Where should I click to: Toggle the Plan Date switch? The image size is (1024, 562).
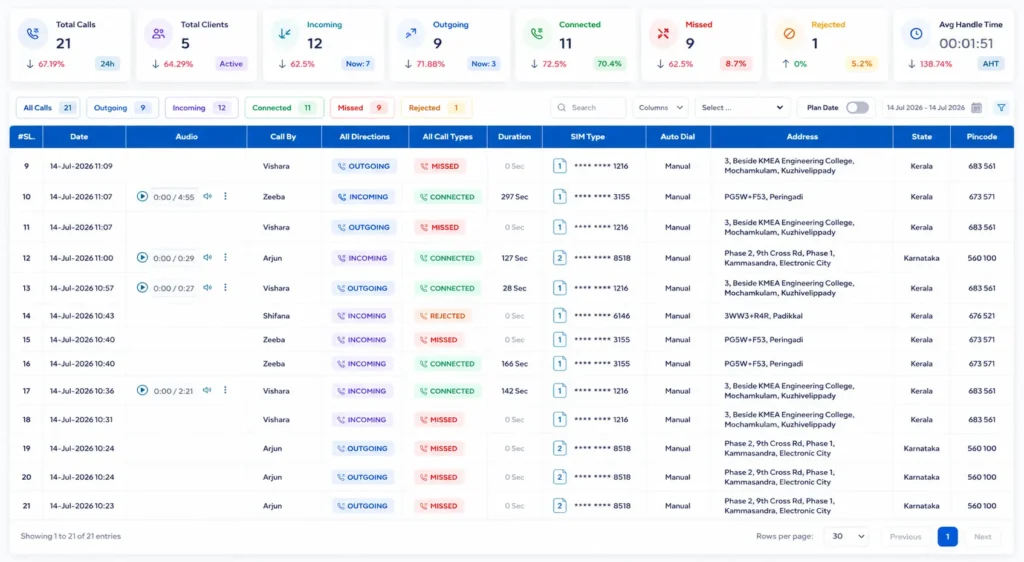(857, 108)
